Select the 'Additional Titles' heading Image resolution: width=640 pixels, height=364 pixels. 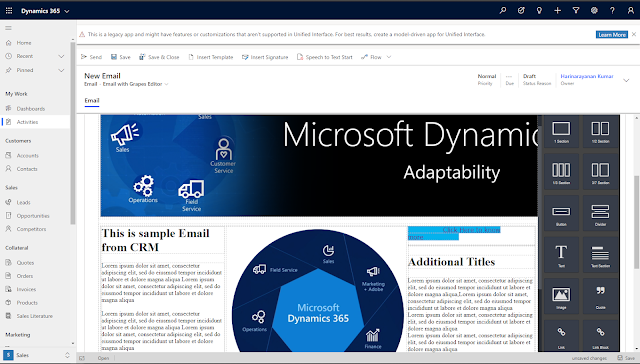(x=451, y=262)
